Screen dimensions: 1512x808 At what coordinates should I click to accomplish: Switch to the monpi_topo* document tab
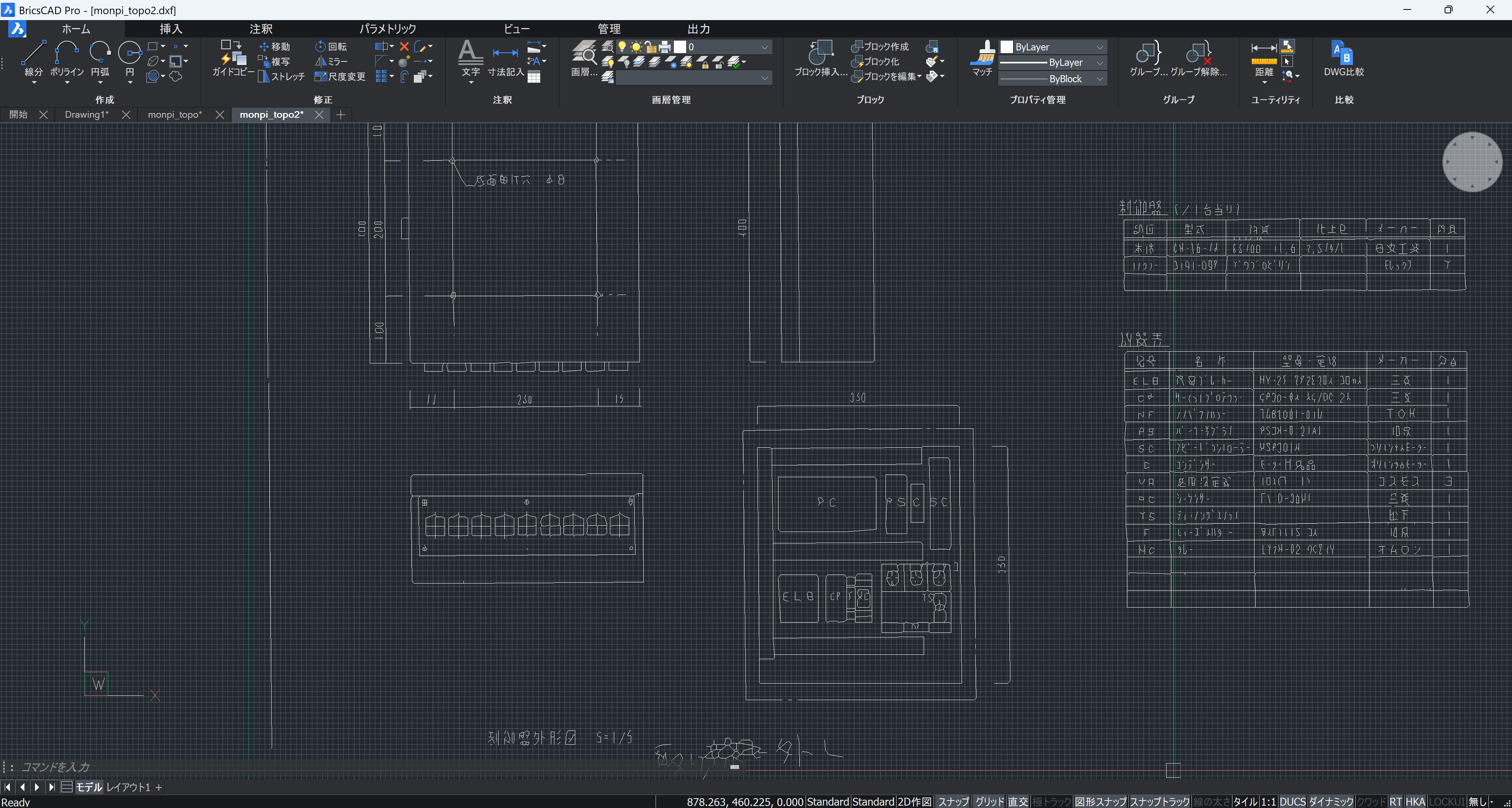(x=174, y=115)
